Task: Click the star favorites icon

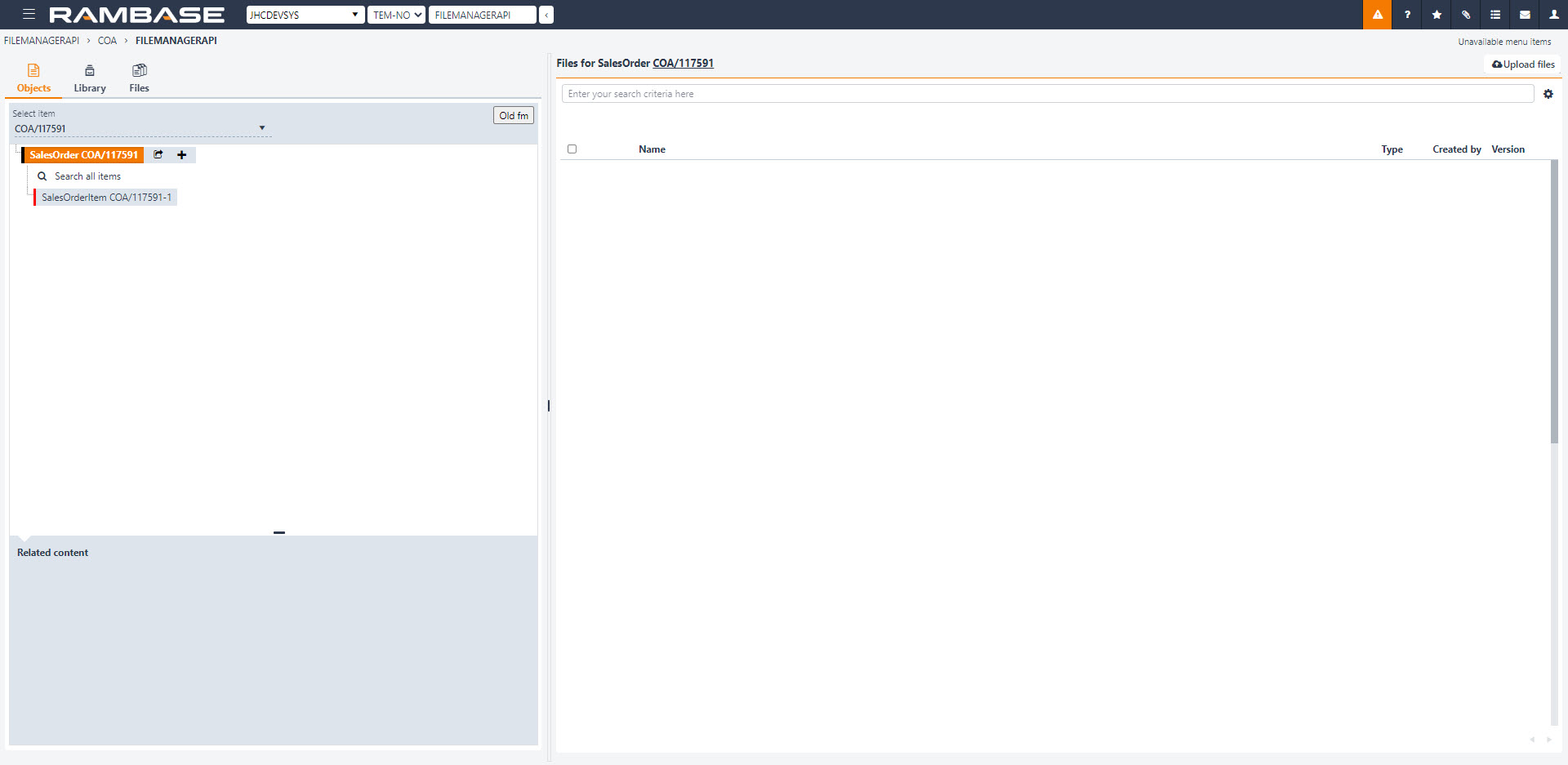Action: [x=1437, y=14]
